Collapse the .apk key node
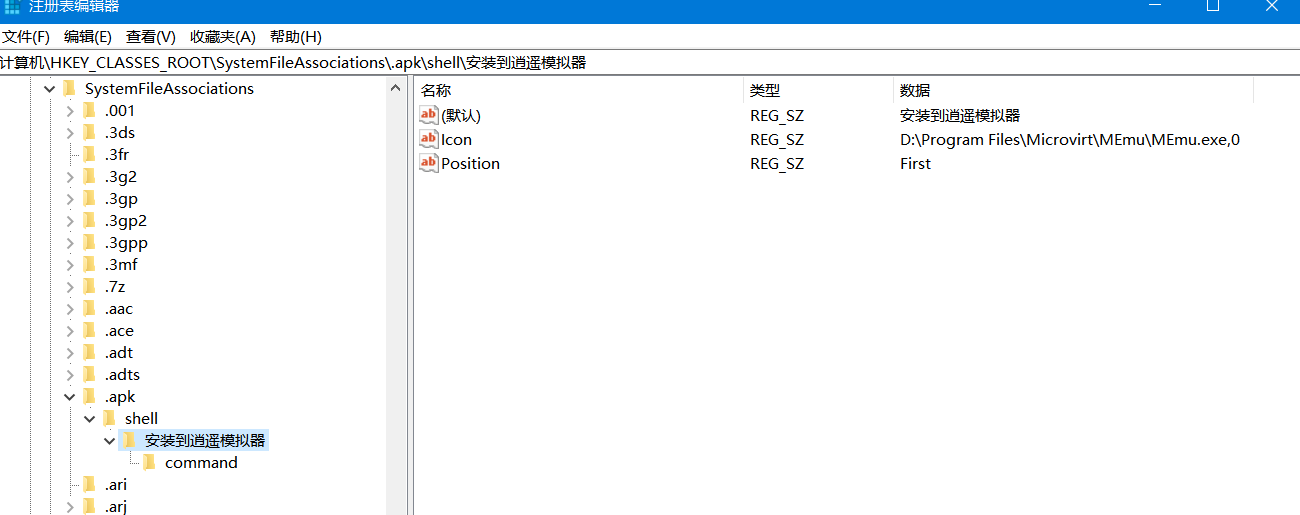This screenshot has height=515, width=1300. (x=69, y=397)
